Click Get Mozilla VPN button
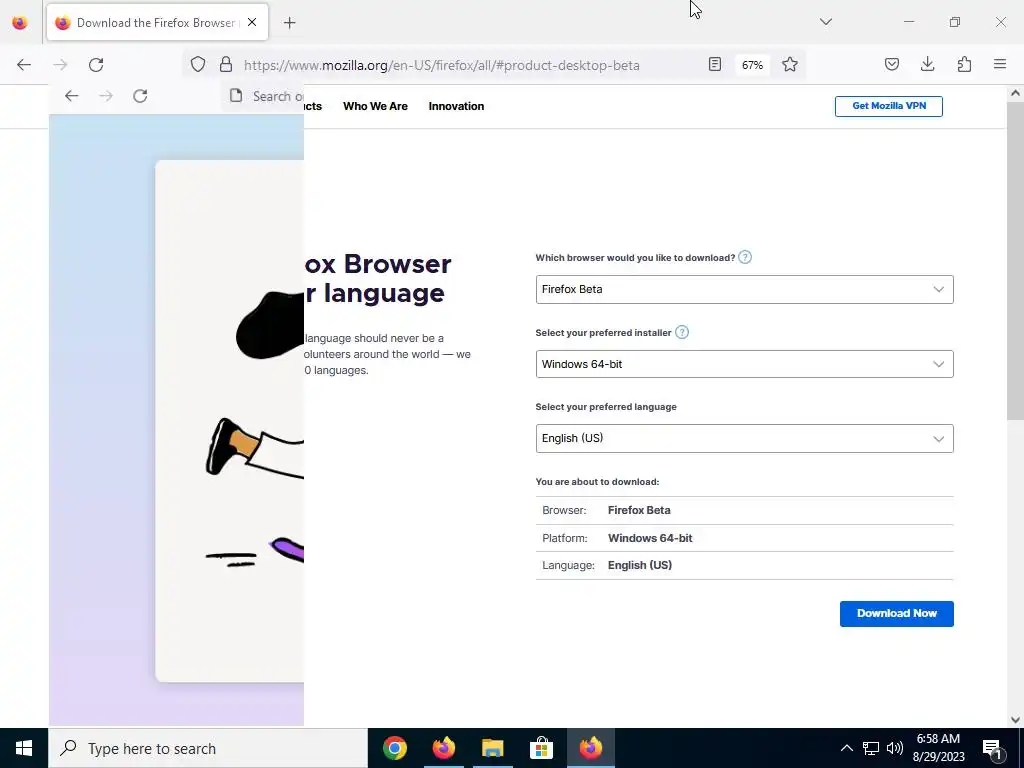This screenshot has height=768, width=1024. click(x=889, y=106)
